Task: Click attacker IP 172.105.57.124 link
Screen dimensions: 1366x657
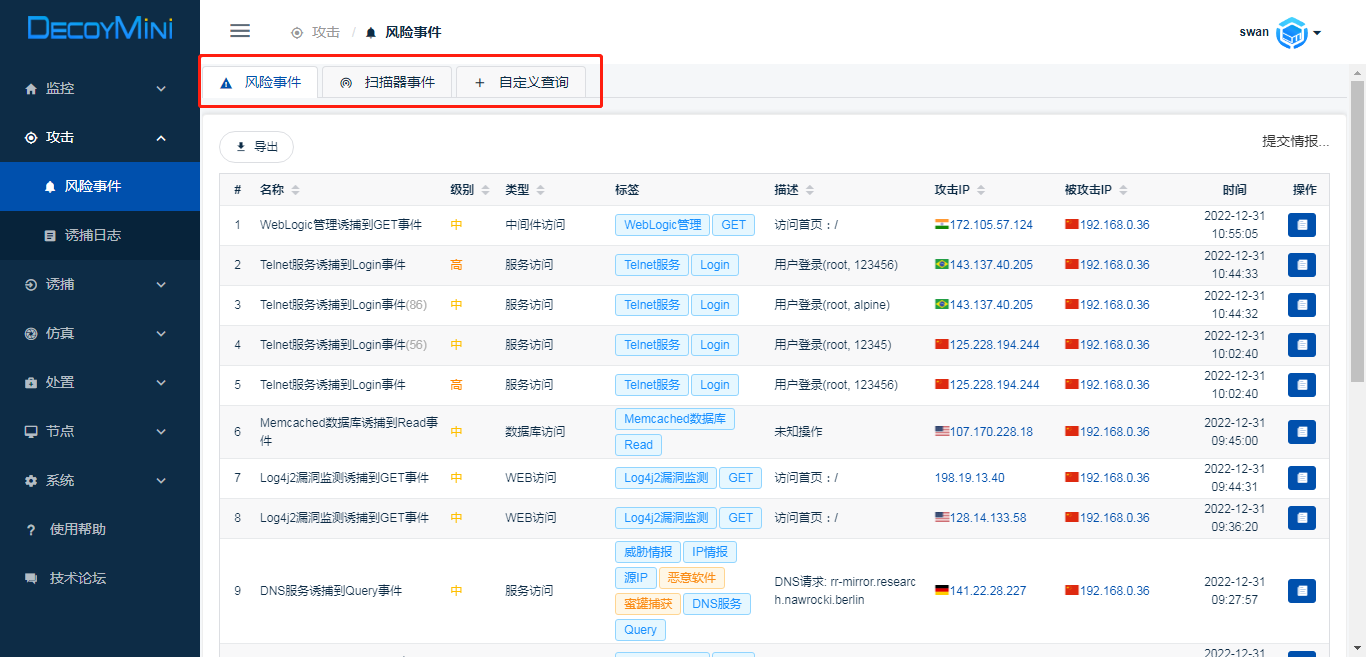Action: click(x=990, y=225)
